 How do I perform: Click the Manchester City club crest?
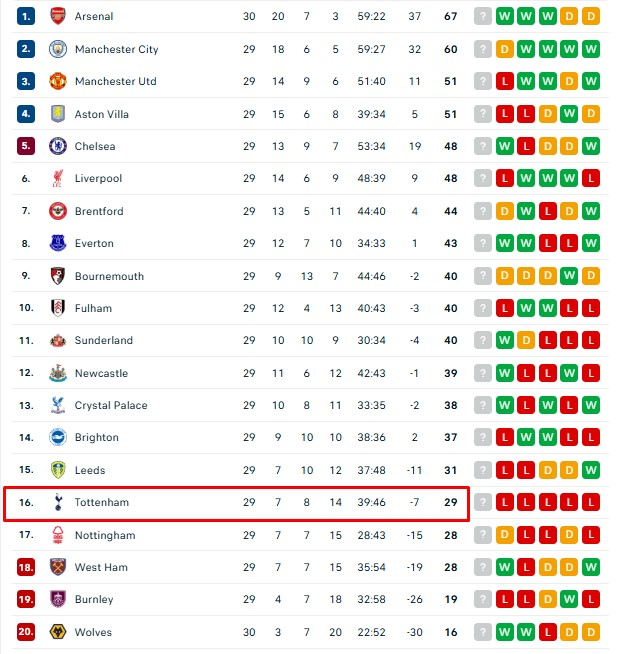(x=58, y=49)
